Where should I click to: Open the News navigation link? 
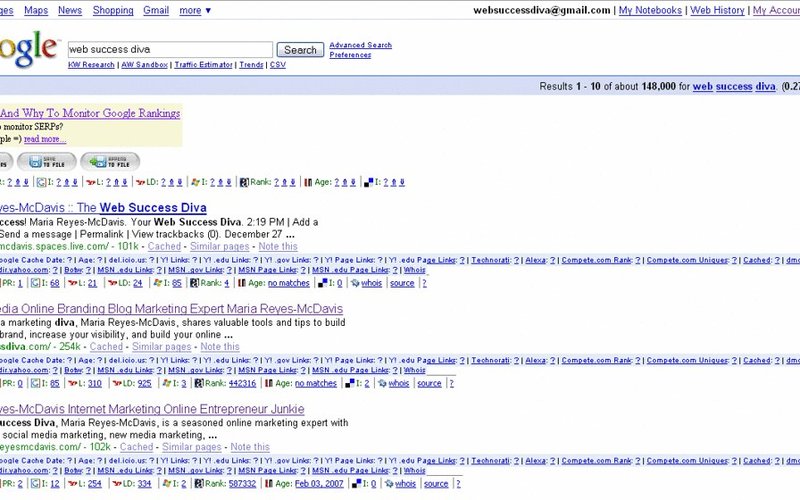point(70,10)
